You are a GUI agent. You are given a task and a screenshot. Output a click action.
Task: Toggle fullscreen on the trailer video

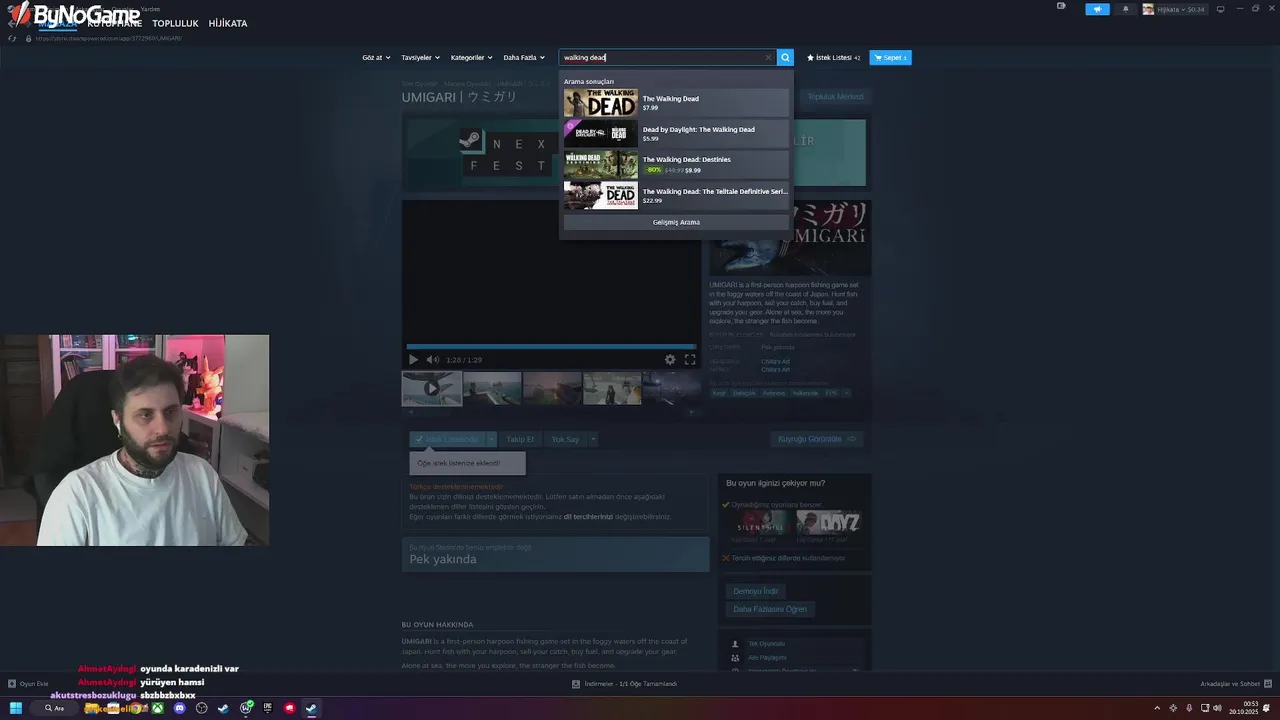690,360
